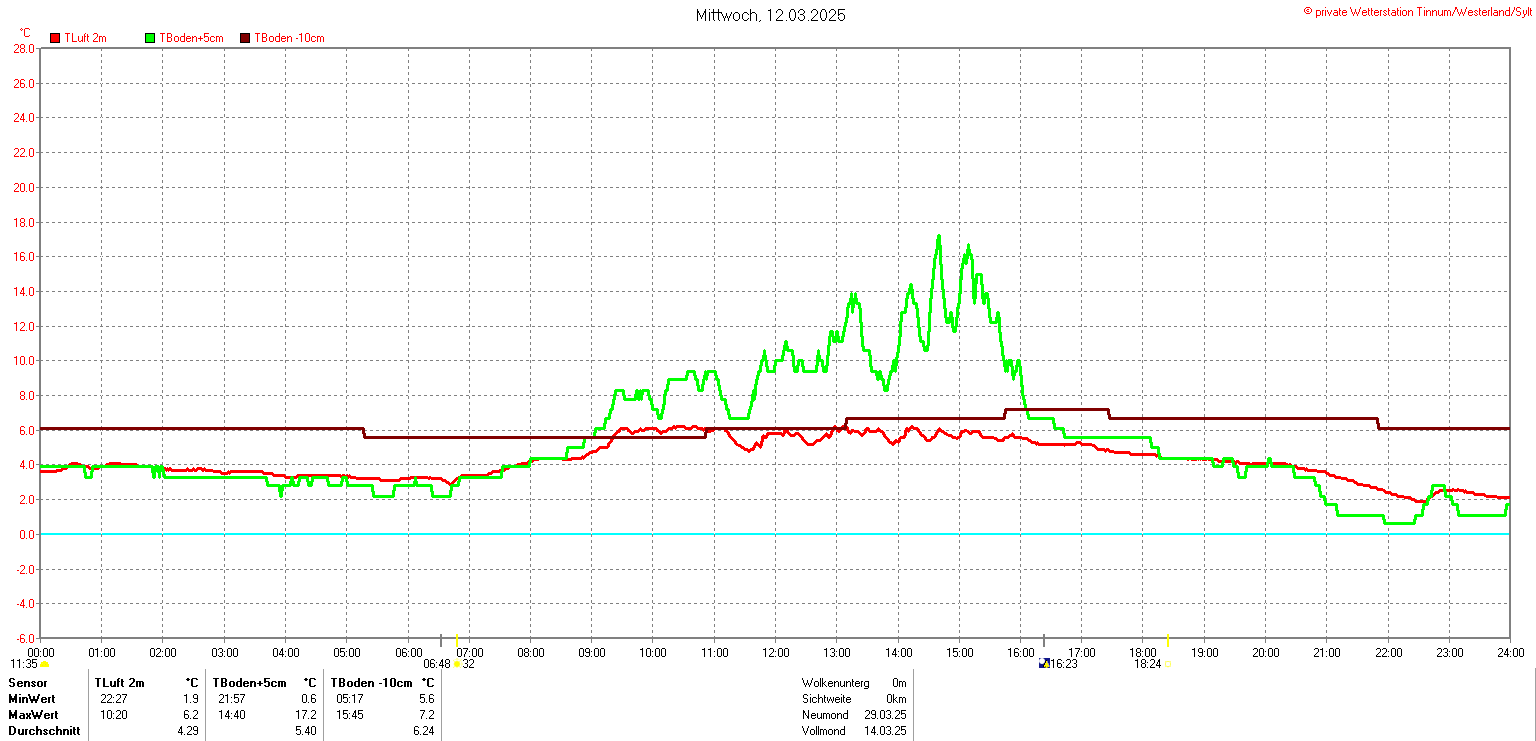Click the yellow sunrise marker on time axis
The height and width of the screenshot is (741, 1536).
pyautogui.click(x=456, y=640)
